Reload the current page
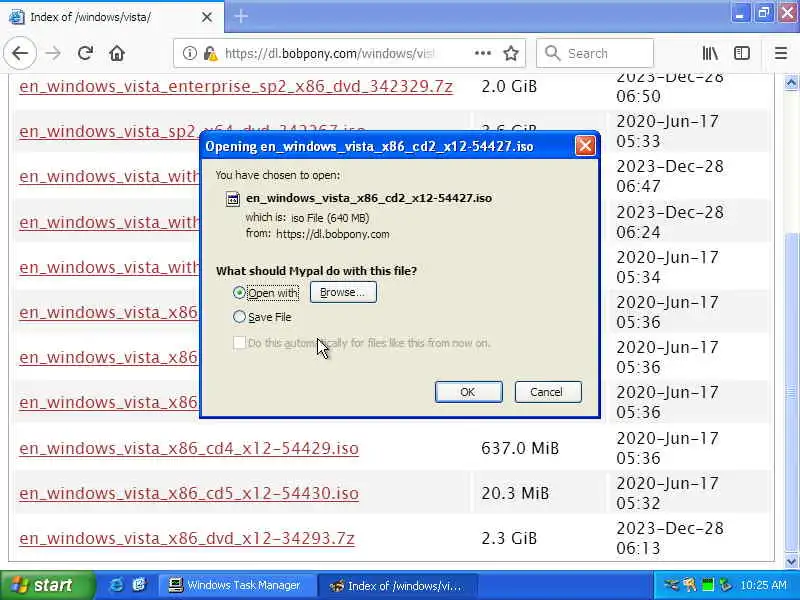 [85, 53]
